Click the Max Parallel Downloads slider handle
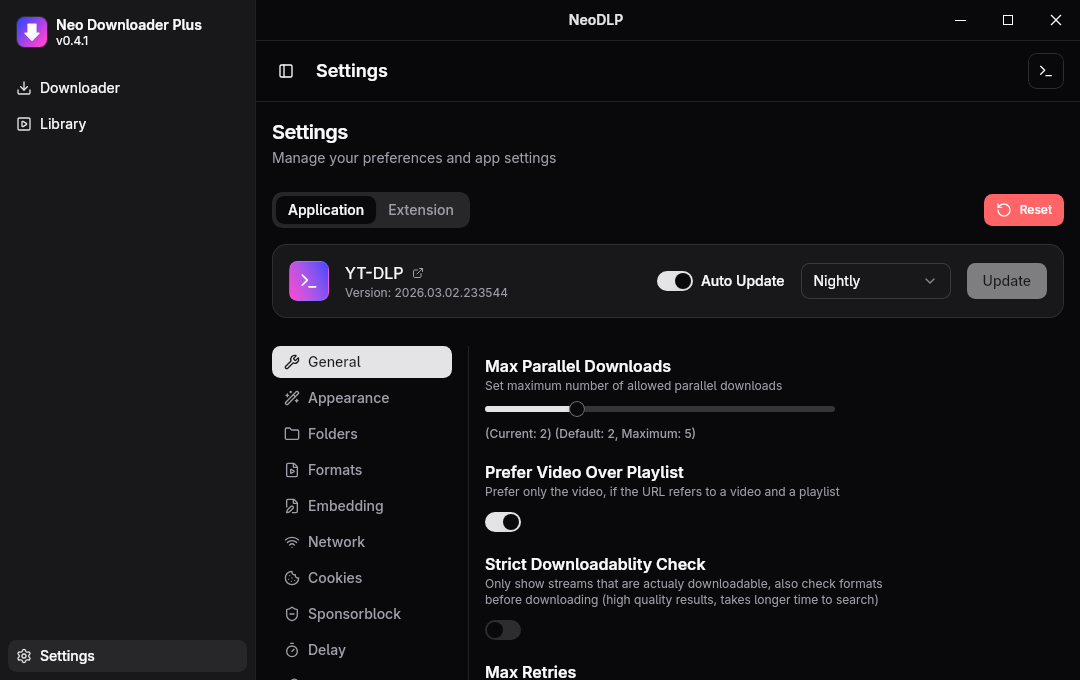The width and height of the screenshot is (1080, 680). (577, 409)
